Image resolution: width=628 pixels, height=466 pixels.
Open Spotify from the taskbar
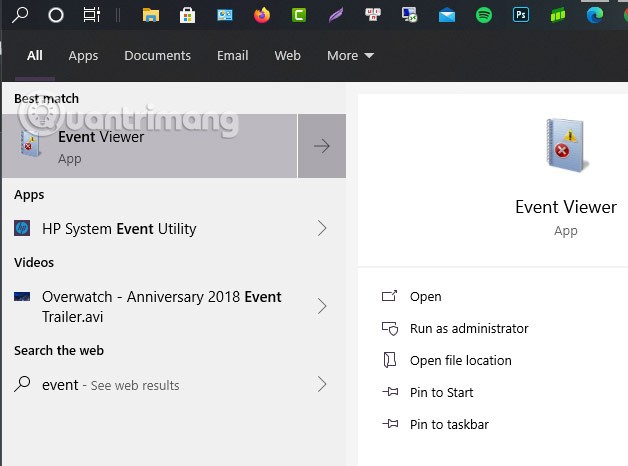click(x=484, y=15)
